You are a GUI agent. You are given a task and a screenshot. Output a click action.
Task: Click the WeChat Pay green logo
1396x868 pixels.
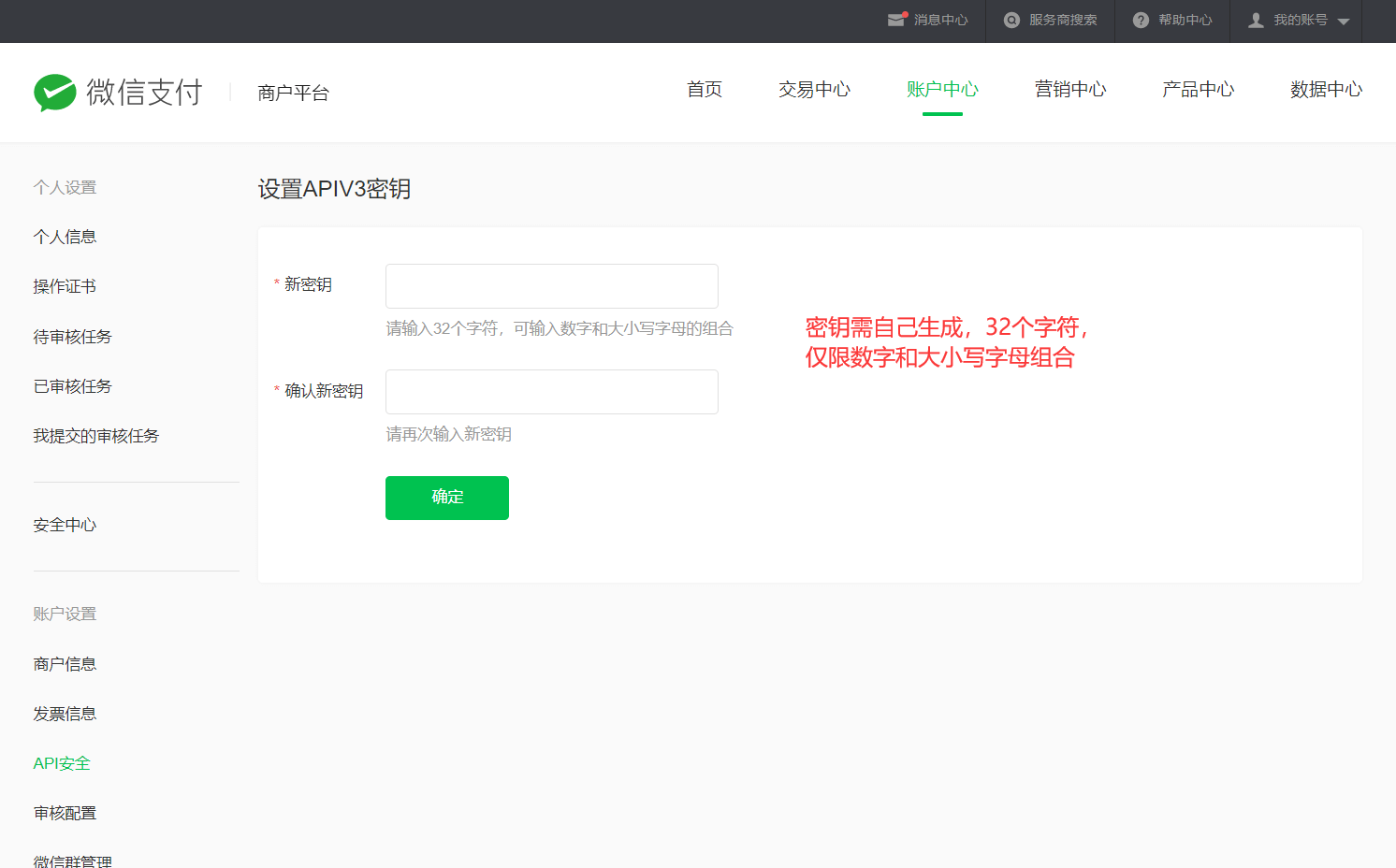(x=55, y=93)
